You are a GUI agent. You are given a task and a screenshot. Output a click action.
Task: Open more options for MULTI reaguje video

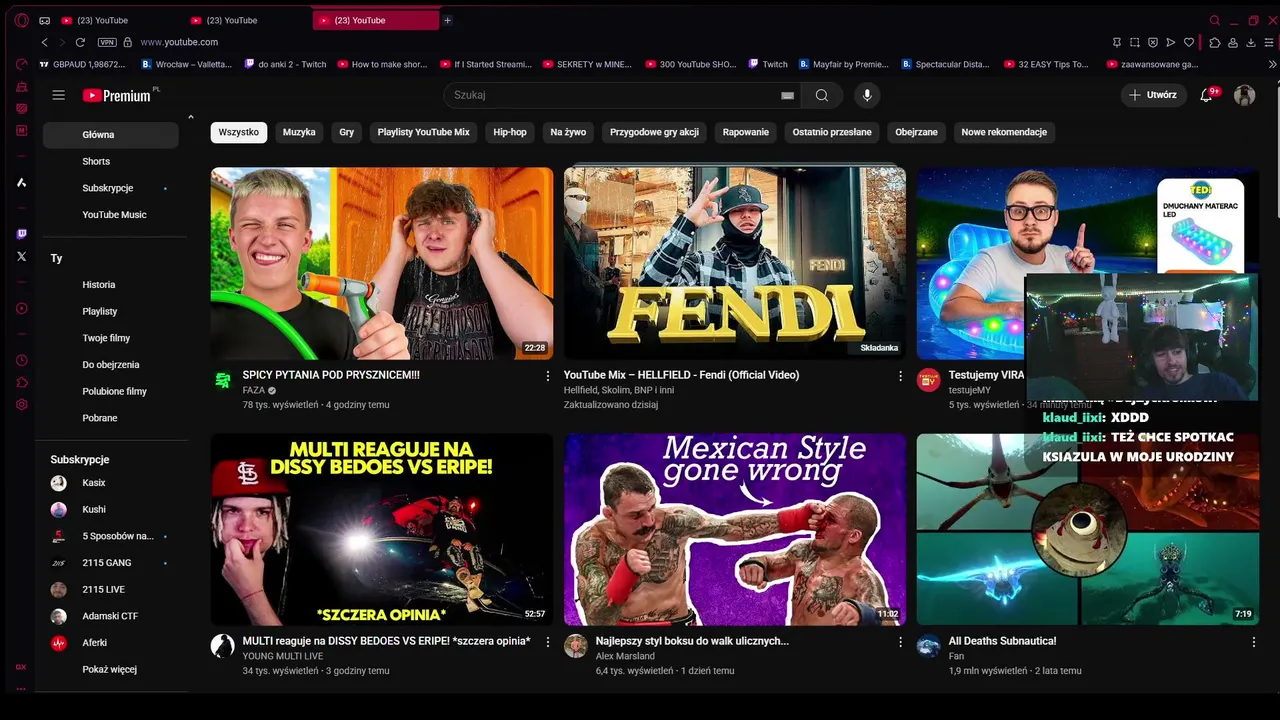[547, 642]
